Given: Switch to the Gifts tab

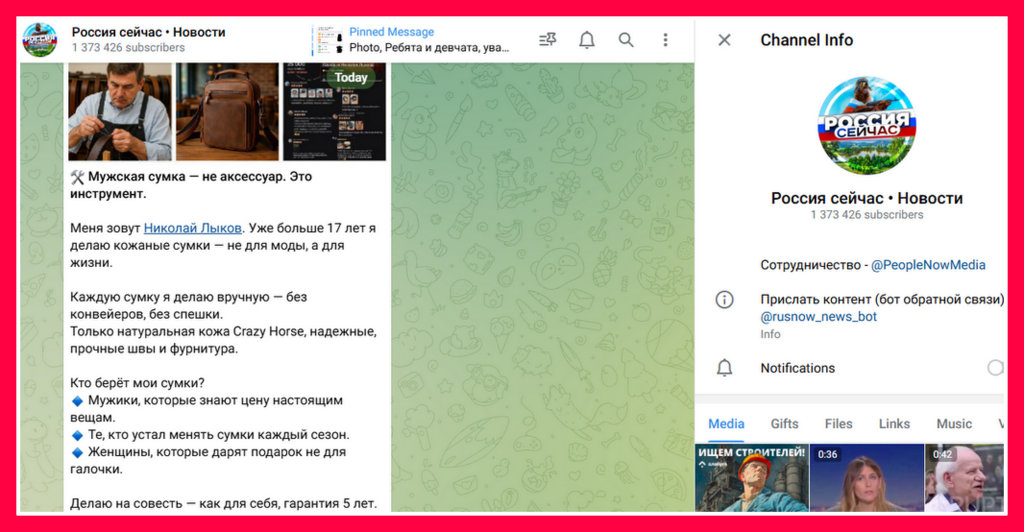Looking at the screenshot, I should (784, 424).
